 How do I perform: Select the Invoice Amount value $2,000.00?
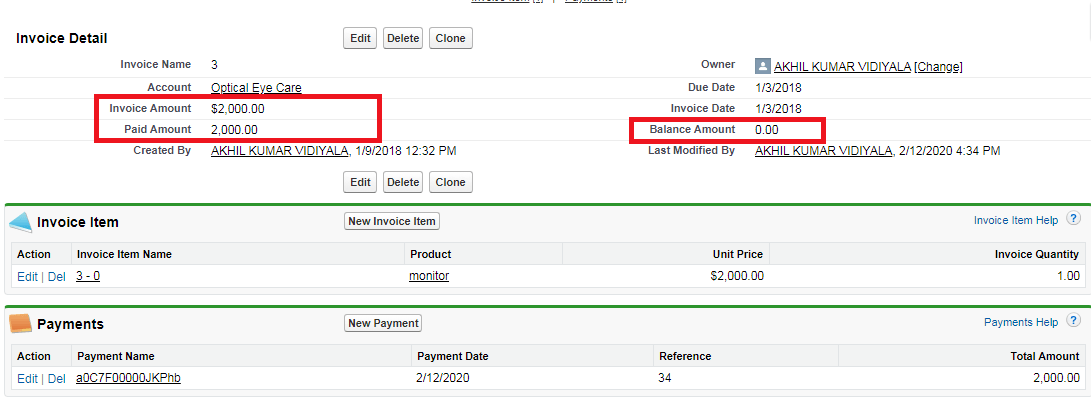pos(237,109)
